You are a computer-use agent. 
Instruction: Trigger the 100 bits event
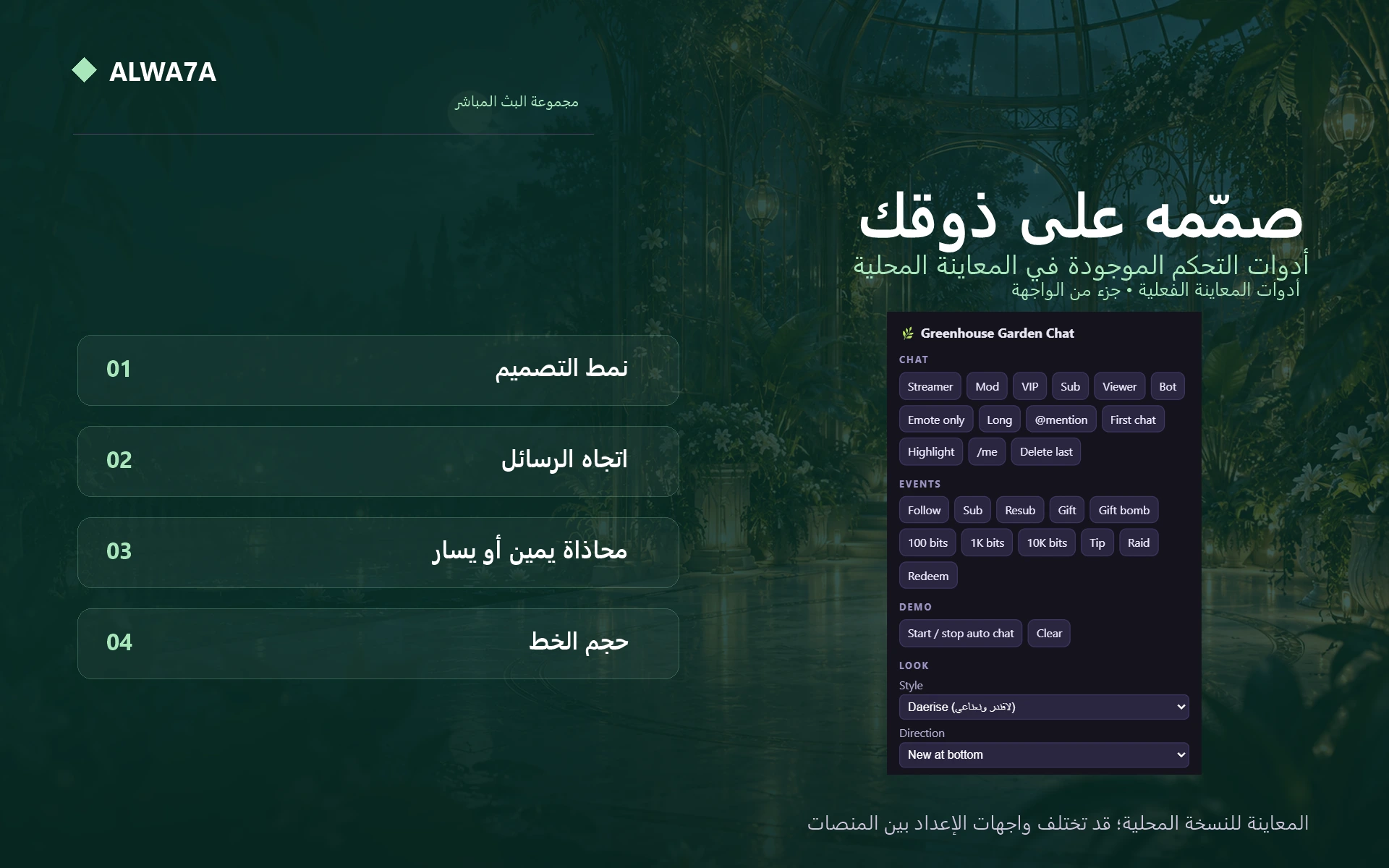pos(927,542)
